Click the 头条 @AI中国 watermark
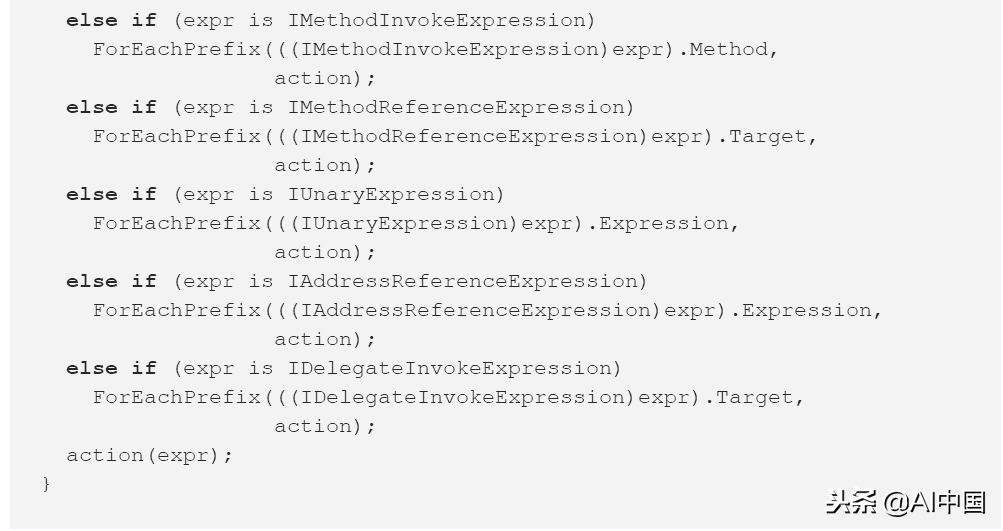This screenshot has width=1003, height=531. coord(906,502)
